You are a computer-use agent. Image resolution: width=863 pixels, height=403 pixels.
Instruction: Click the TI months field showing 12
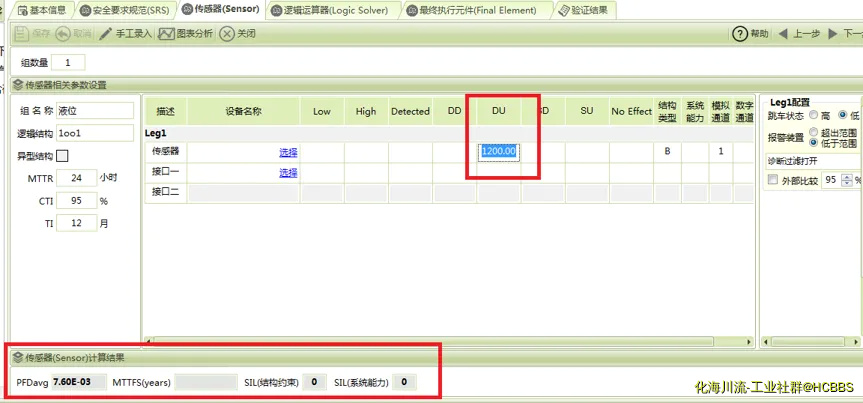click(x=77, y=223)
